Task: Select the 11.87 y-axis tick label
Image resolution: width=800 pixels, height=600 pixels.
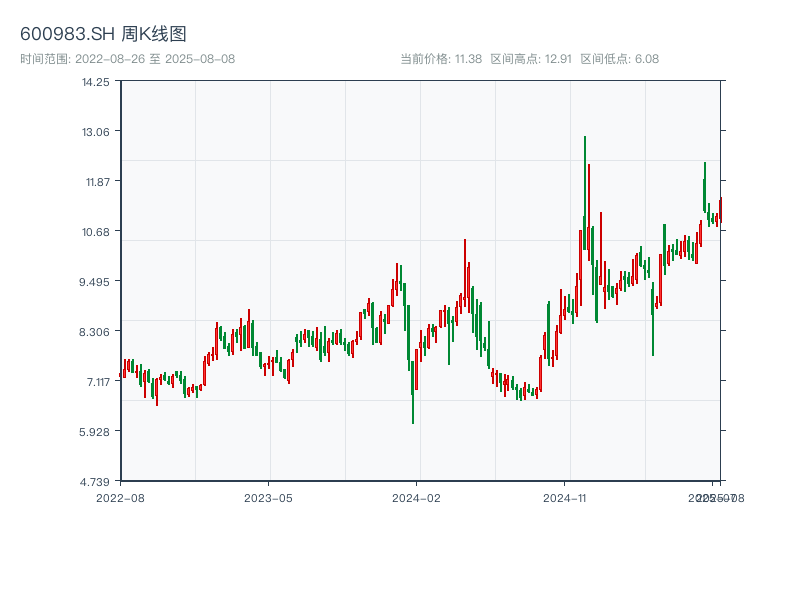Action: (x=96, y=182)
